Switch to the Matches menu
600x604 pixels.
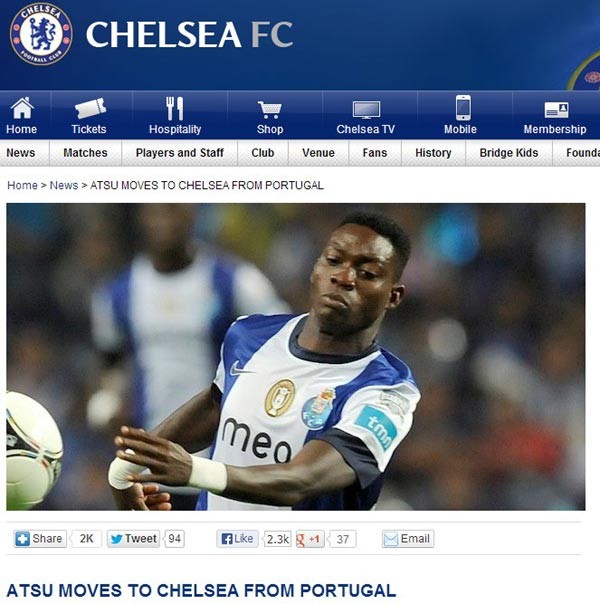(x=85, y=153)
